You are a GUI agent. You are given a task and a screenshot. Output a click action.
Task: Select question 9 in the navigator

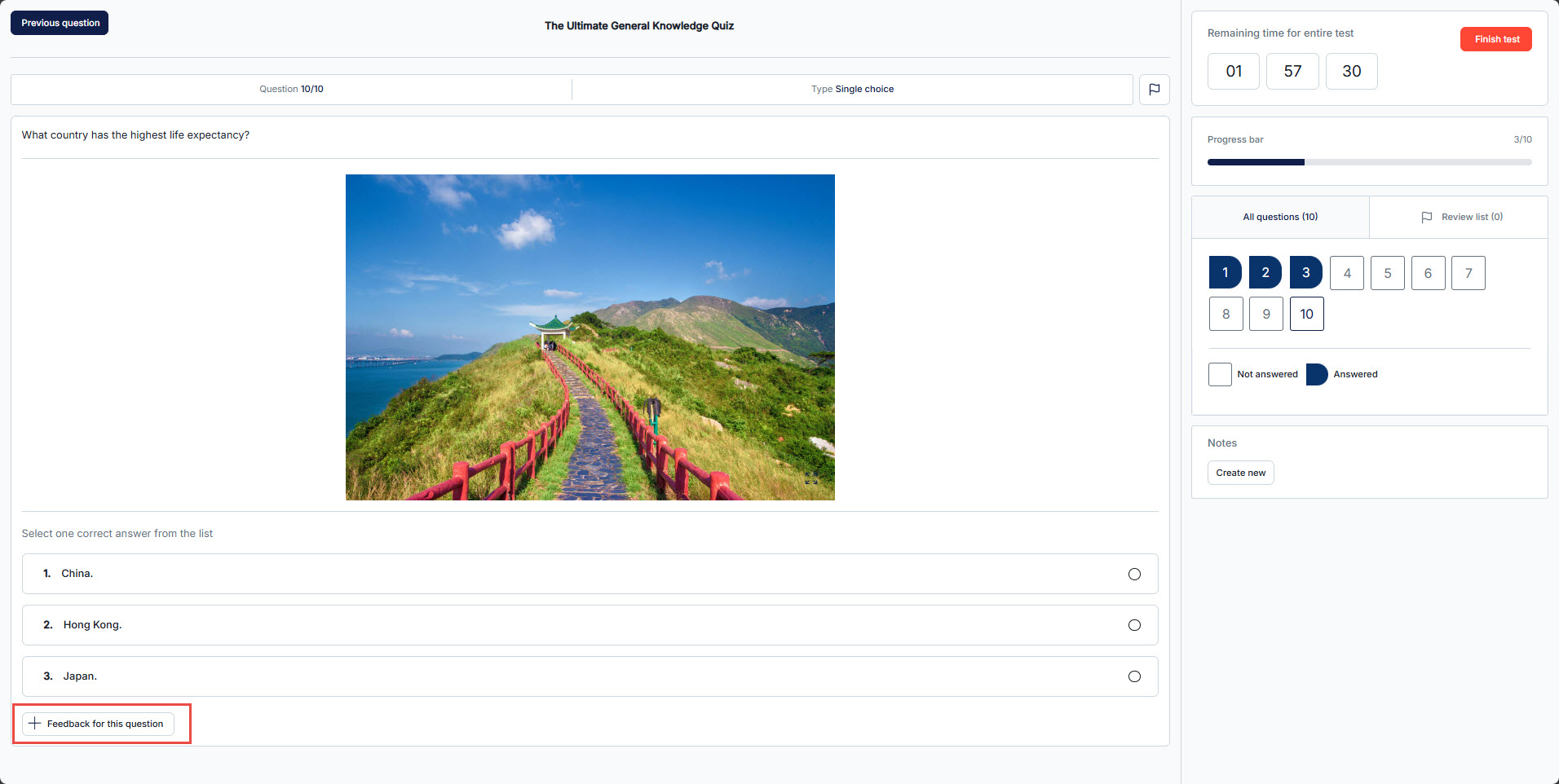coord(1265,314)
